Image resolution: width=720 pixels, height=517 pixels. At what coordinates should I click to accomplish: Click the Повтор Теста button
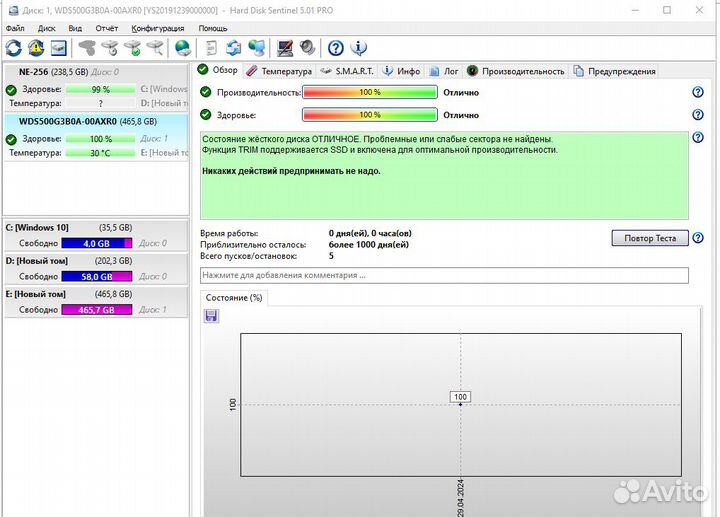coord(650,238)
